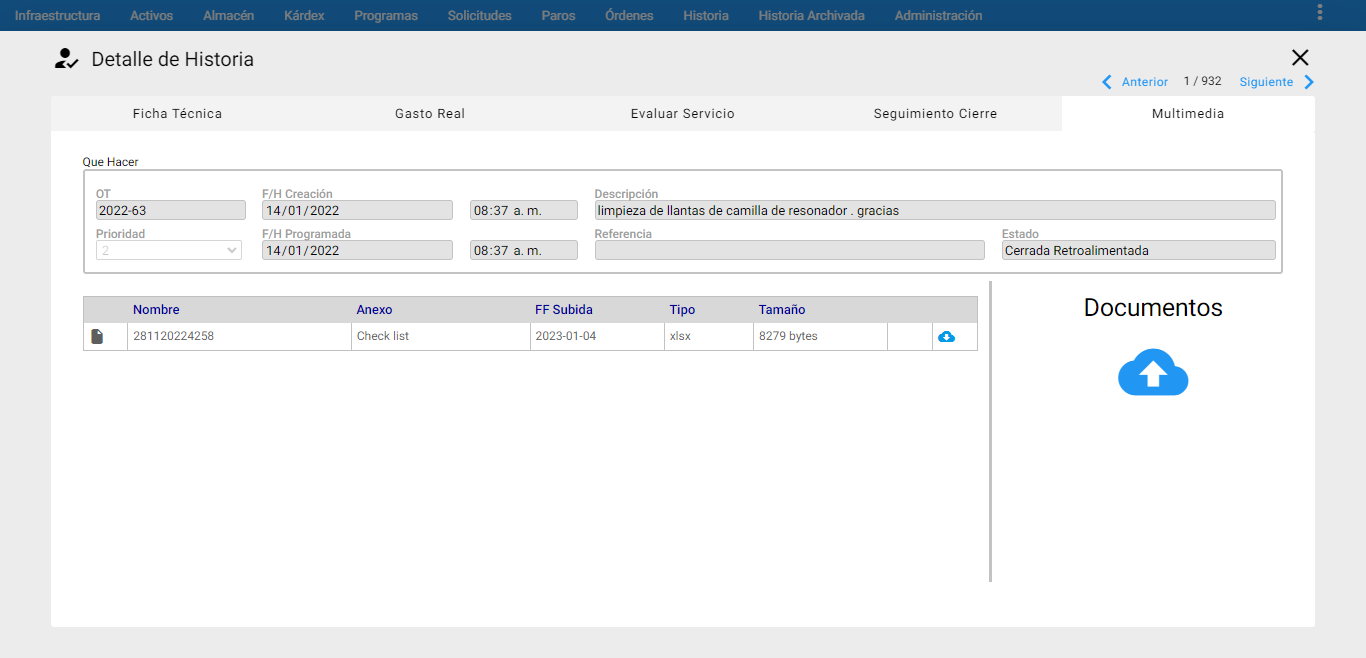1366x658 pixels.
Task: Switch to the Seguimiento Cierre tab
Action: [935, 114]
